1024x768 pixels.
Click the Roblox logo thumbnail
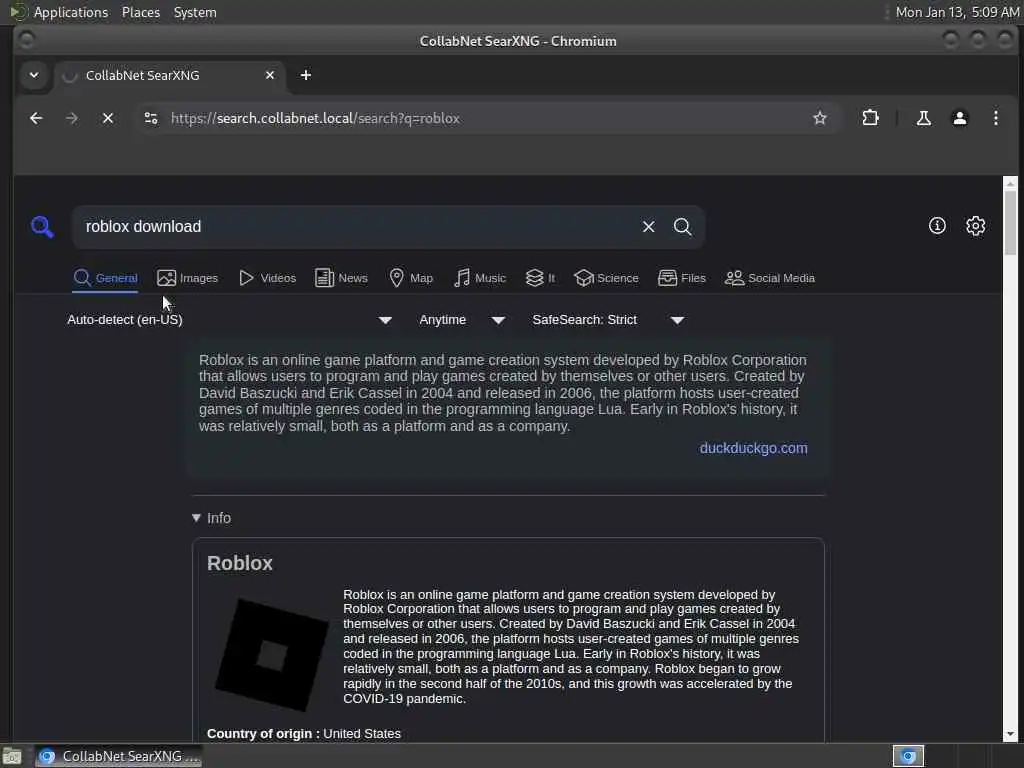coord(272,654)
